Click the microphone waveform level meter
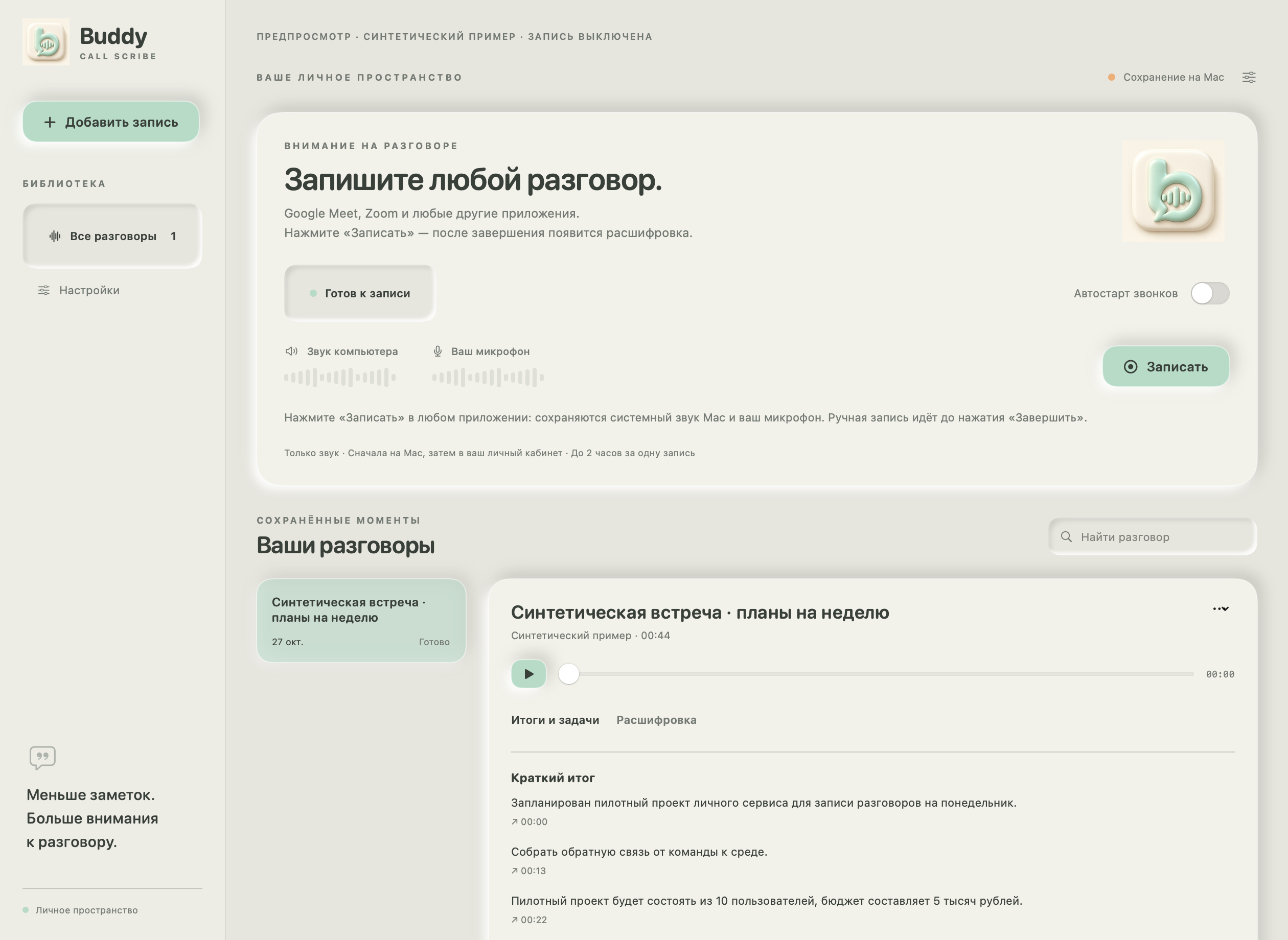1288x940 pixels. 488,377
